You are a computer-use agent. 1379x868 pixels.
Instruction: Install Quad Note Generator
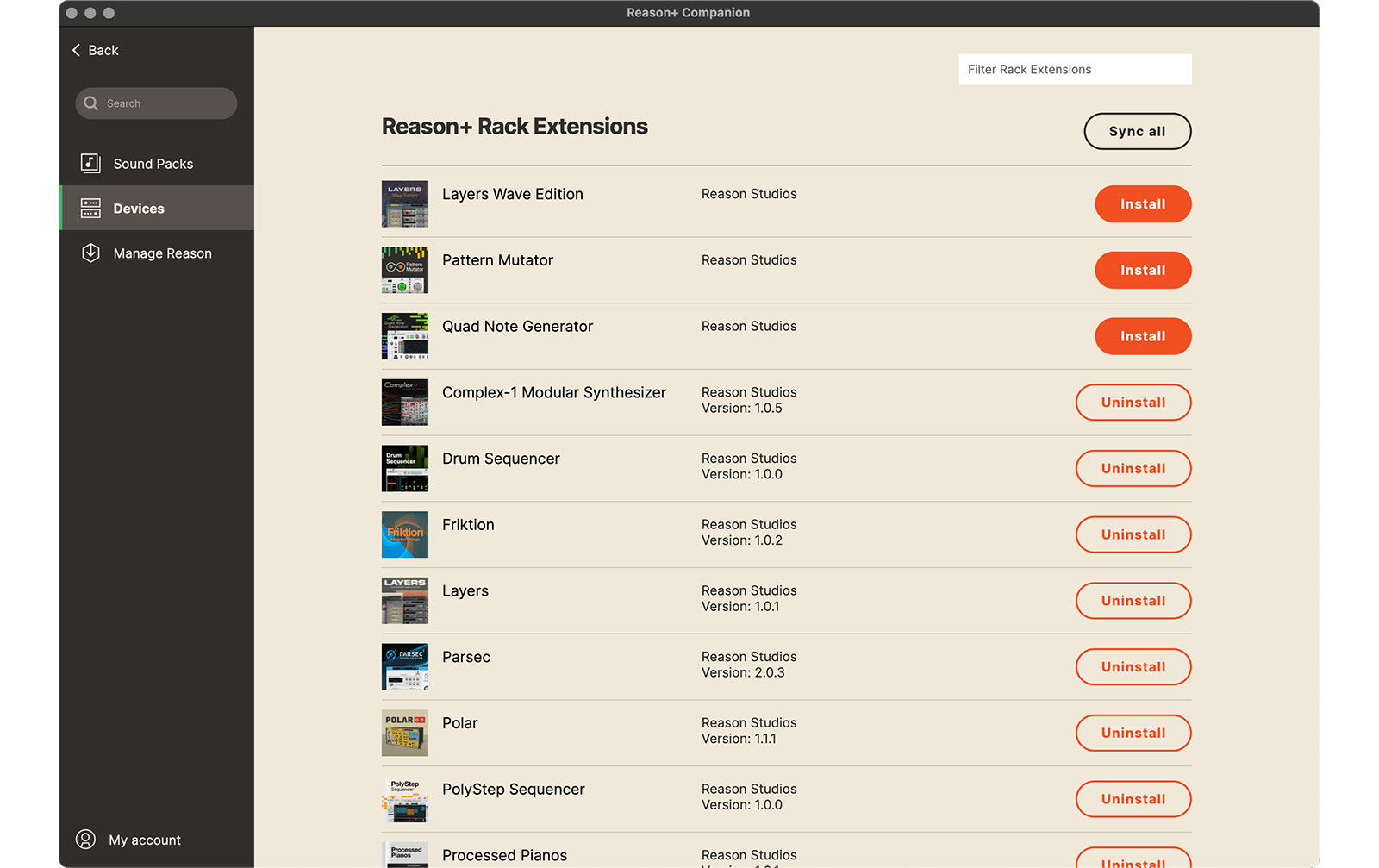click(x=1143, y=336)
